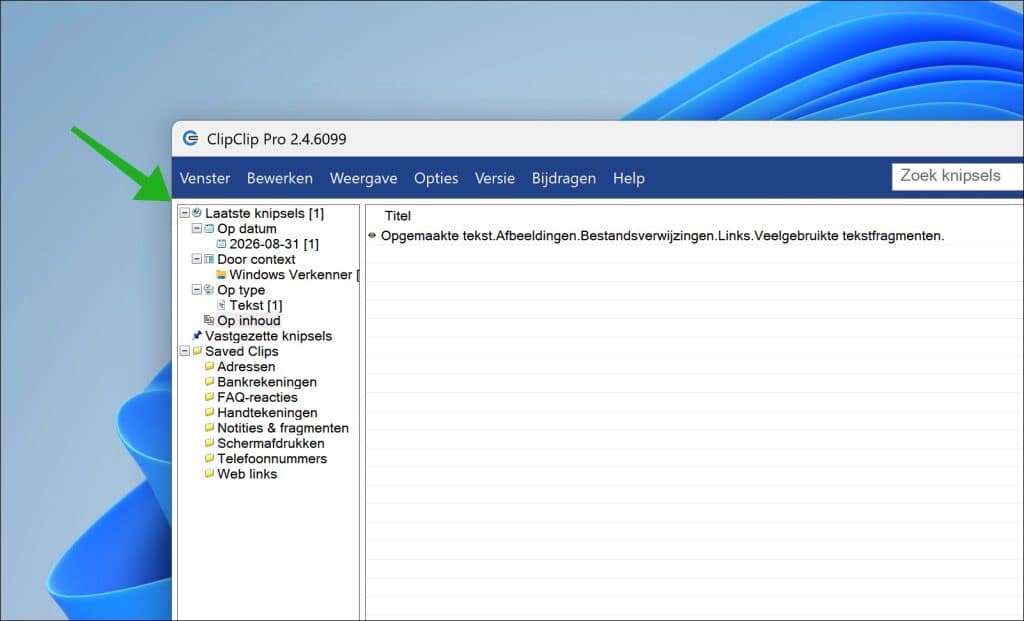This screenshot has width=1024, height=621.
Task: Click the calendar icon beside 2026-08-31
Action: pyautogui.click(x=221, y=244)
